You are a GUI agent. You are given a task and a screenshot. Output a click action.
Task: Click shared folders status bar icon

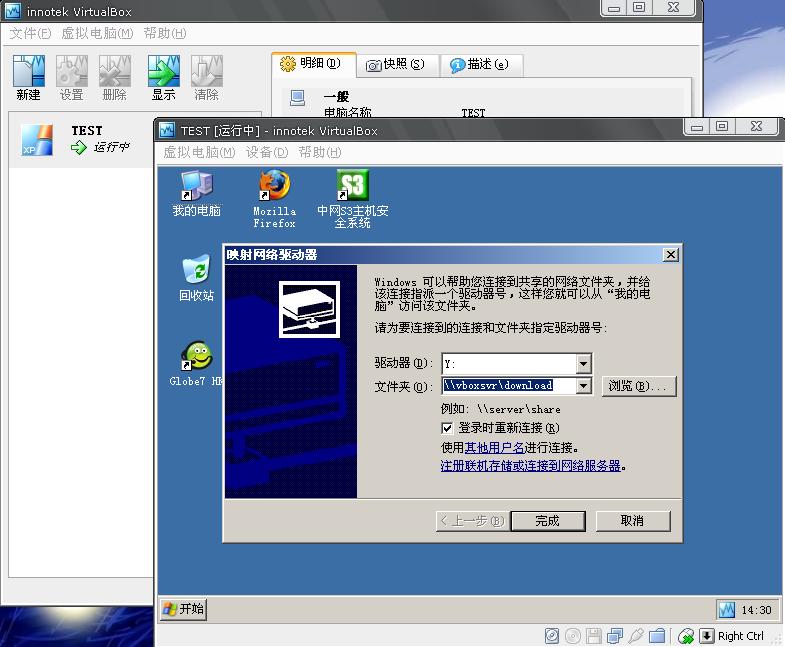[657, 636]
